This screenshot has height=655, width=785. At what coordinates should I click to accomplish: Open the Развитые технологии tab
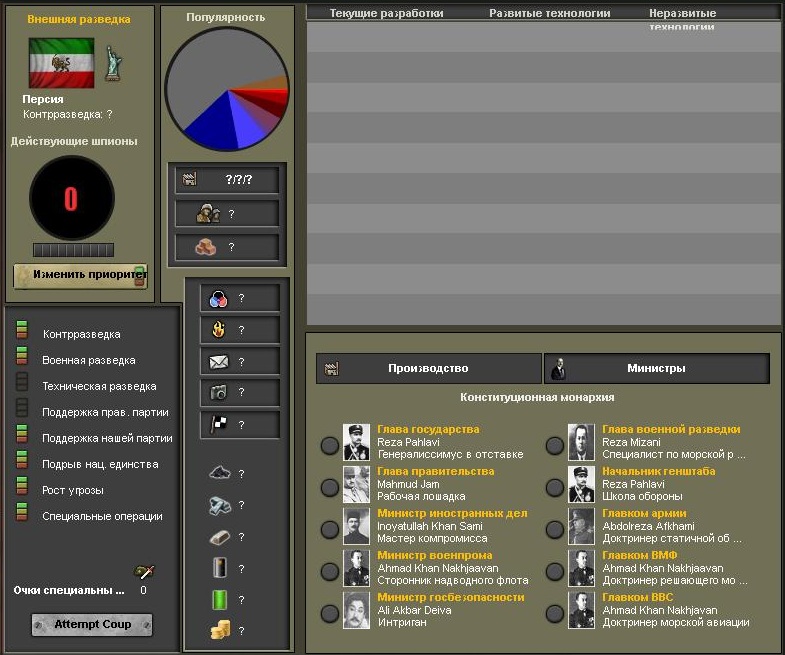coord(549,14)
